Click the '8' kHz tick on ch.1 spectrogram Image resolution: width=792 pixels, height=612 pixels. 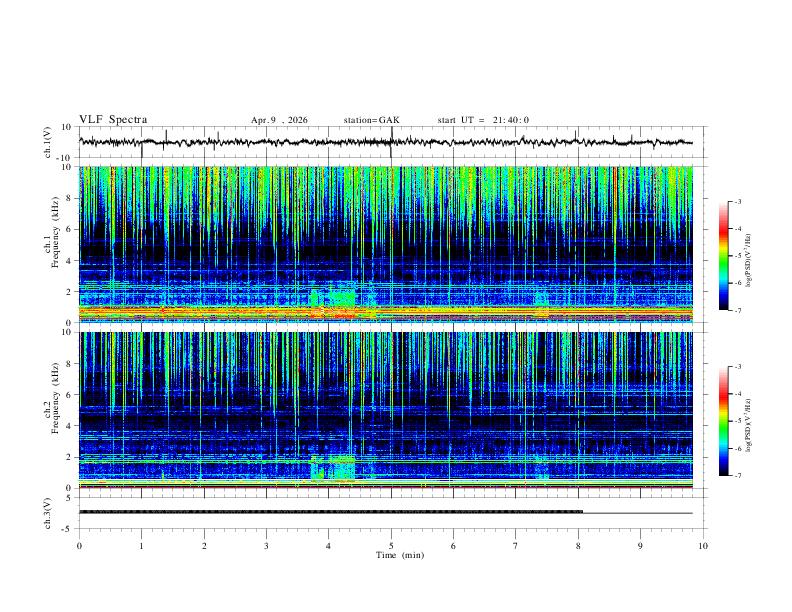click(x=70, y=198)
